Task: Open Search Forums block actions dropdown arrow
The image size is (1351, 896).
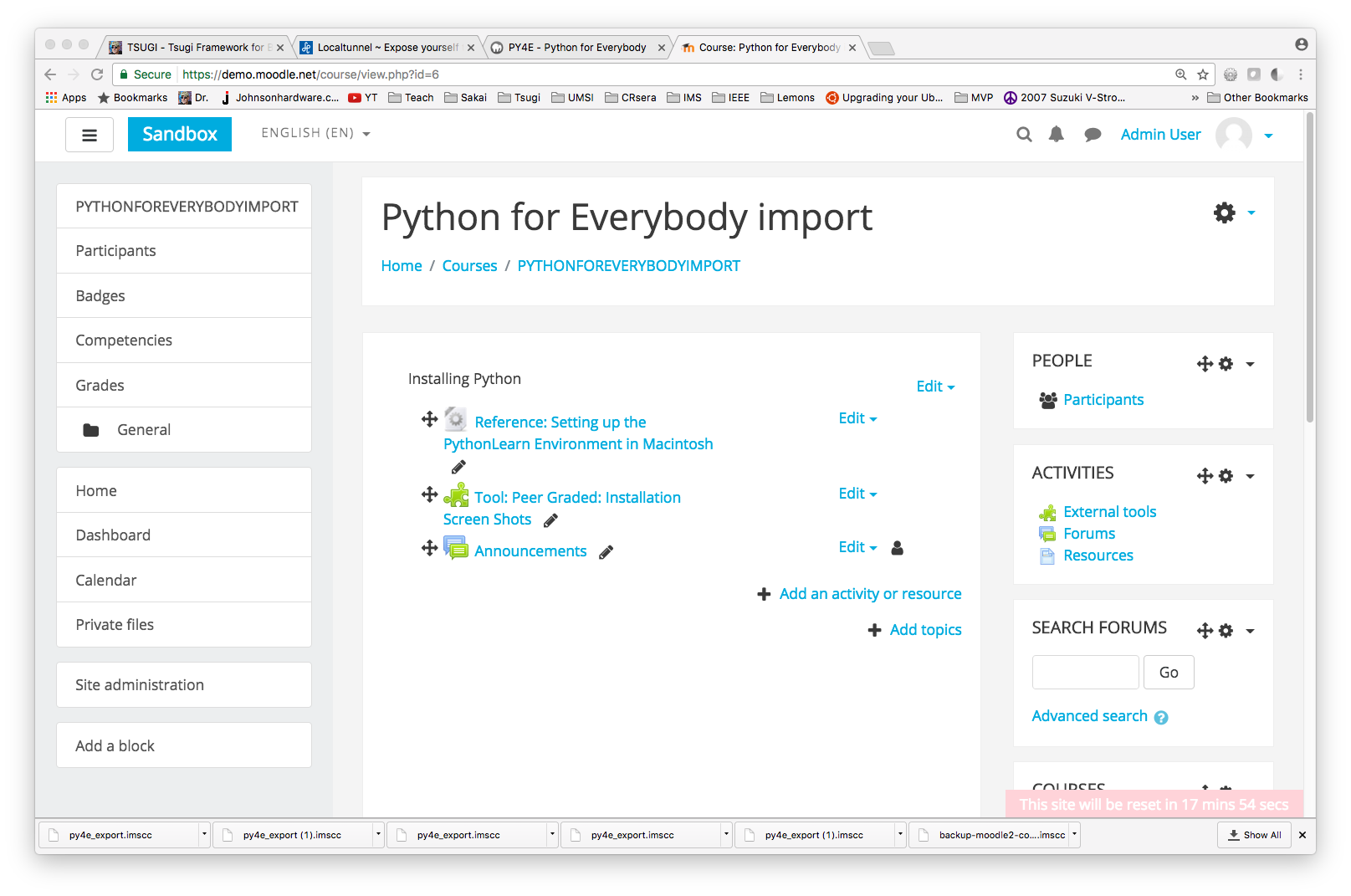Action: pos(1250,631)
